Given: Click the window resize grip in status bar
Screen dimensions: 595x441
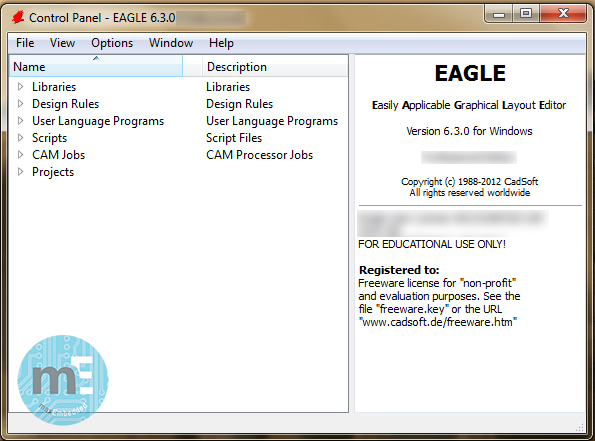Looking at the screenshot, I should click(x=579, y=427).
